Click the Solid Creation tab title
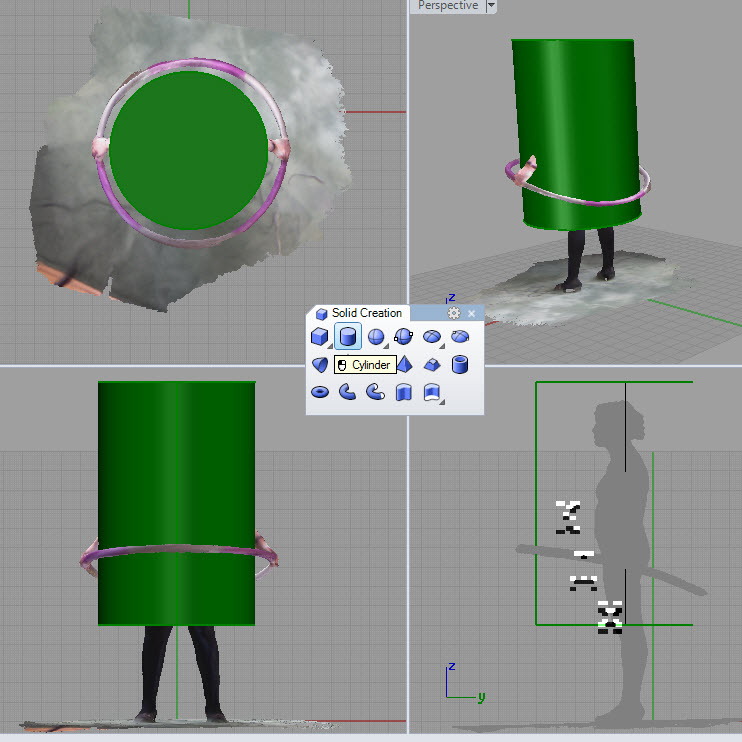742x742 pixels. pyautogui.click(x=367, y=313)
